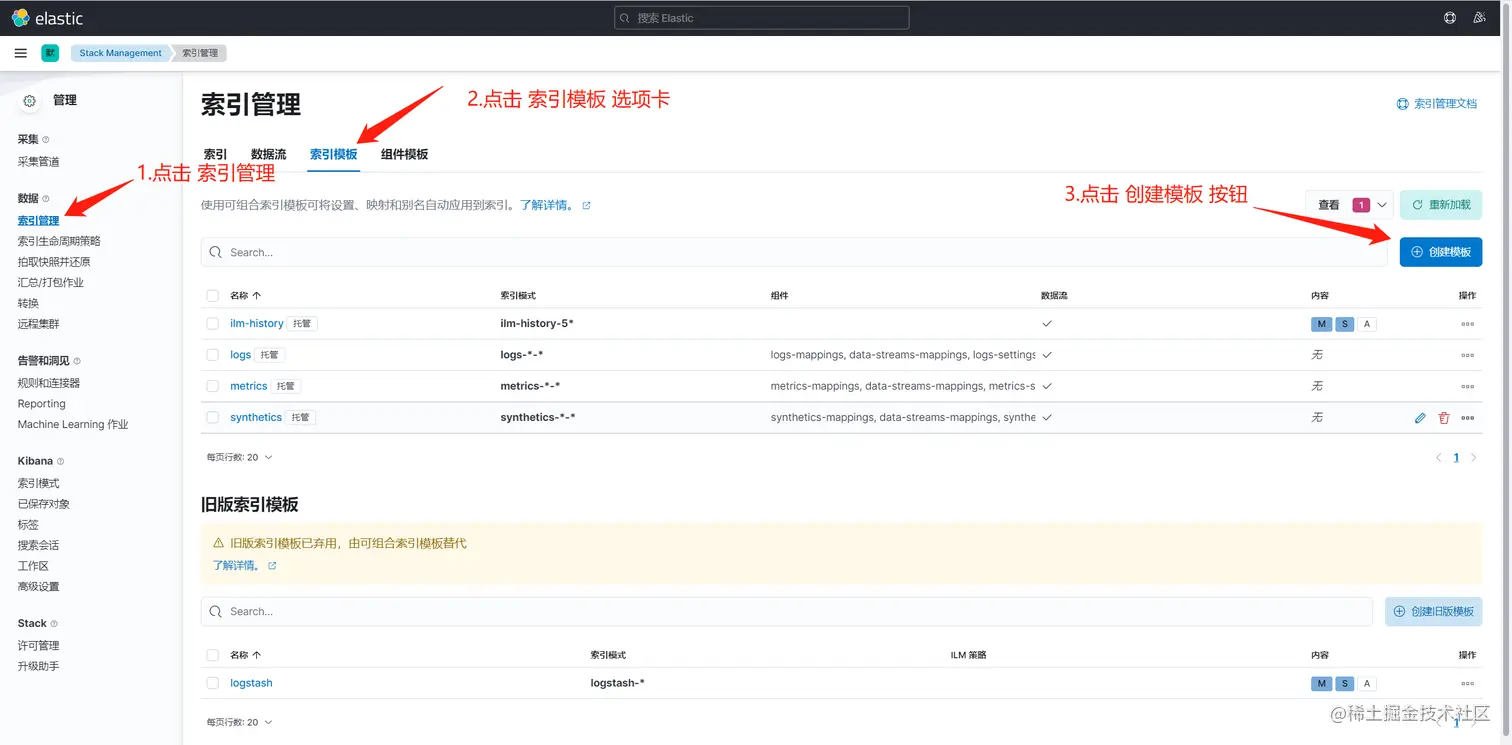This screenshot has height=745, width=1512.
Task: Open rows-per-page dropdown for index templates
Action: click(x=240, y=457)
